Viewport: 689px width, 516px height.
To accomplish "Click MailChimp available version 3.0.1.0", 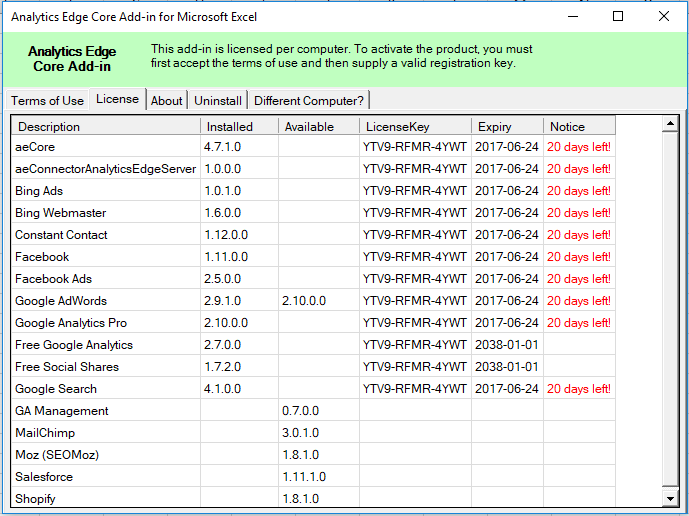I will pos(319,432).
